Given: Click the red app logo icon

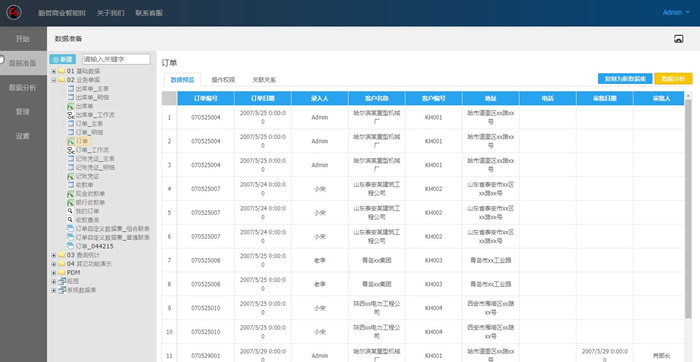Looking at the screenshot, I should pyautogui.click(x=14, y=12).
